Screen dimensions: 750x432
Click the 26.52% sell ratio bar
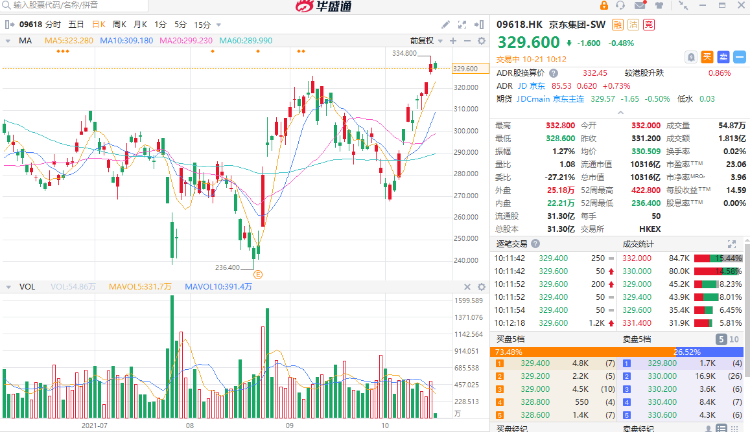(709, 352)
